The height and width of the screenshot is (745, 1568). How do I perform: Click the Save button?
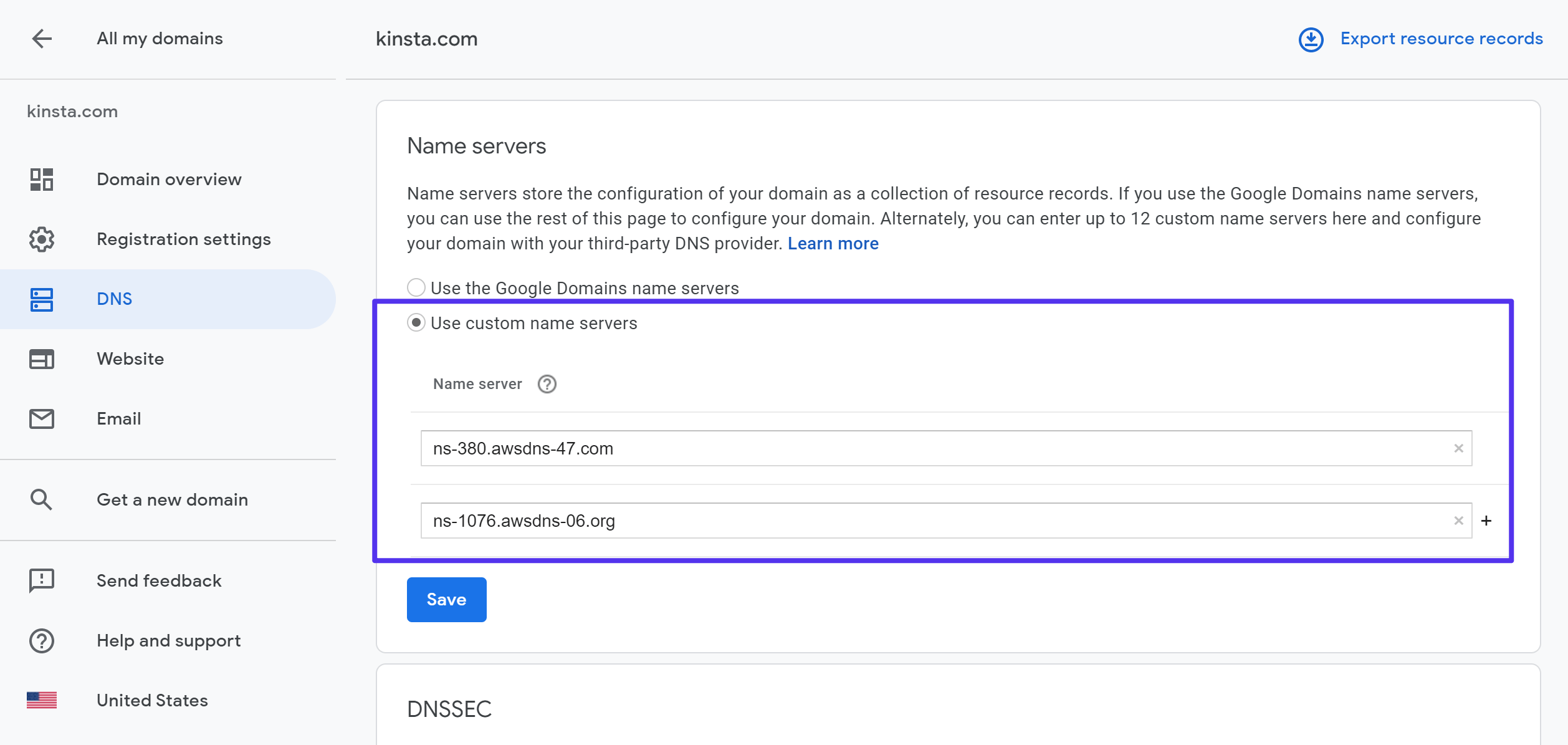coord(446,600)
